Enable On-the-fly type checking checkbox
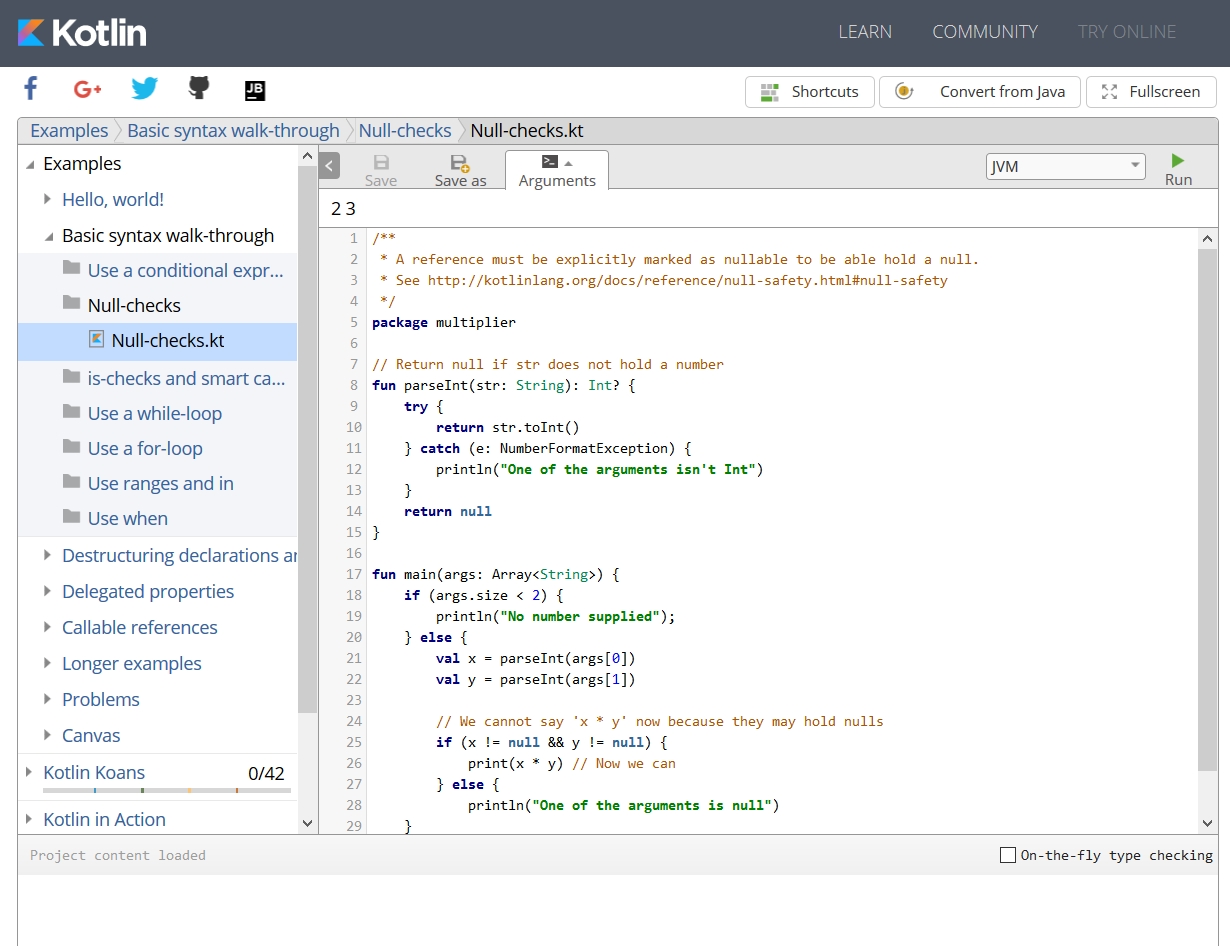Viewport: 1230px width, 946px height. (1008, 855)
